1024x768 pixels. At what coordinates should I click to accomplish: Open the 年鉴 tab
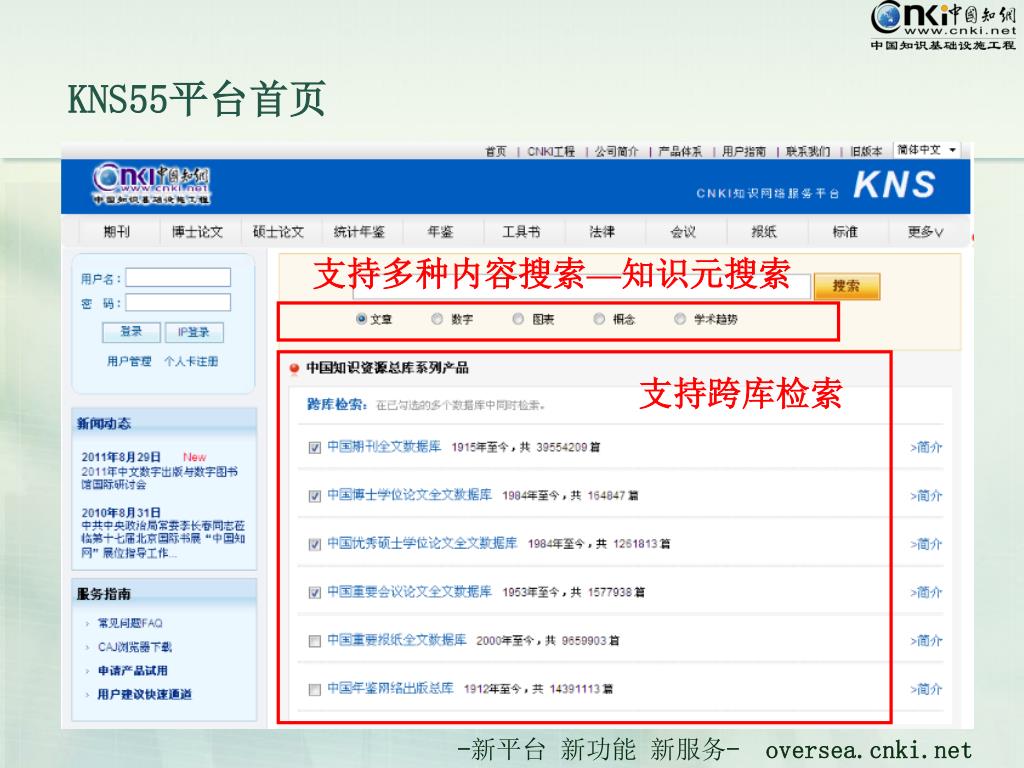click(440, 232)
